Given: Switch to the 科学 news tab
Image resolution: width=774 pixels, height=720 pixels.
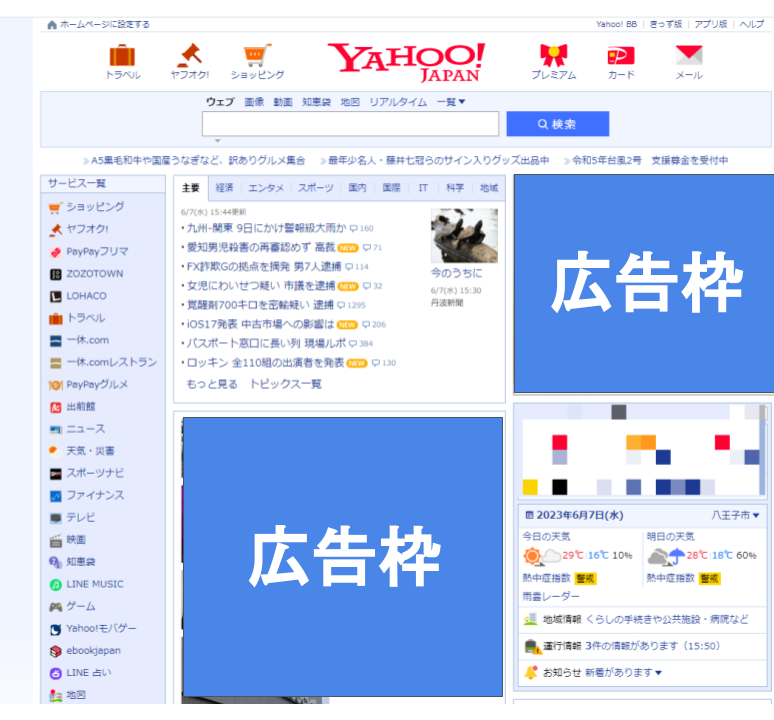Looking at the screenshot, I should (x=455, y=188).
